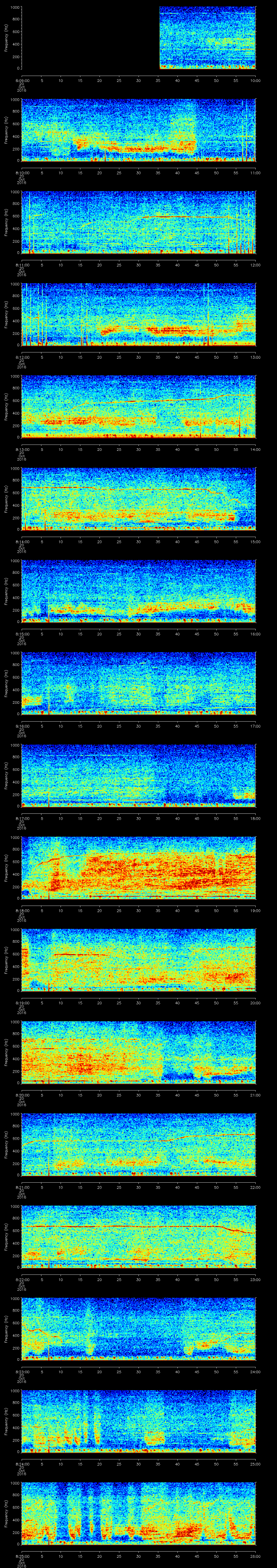Choose the intense spectrogram panel starting at 8:18:00

[139, 868]
